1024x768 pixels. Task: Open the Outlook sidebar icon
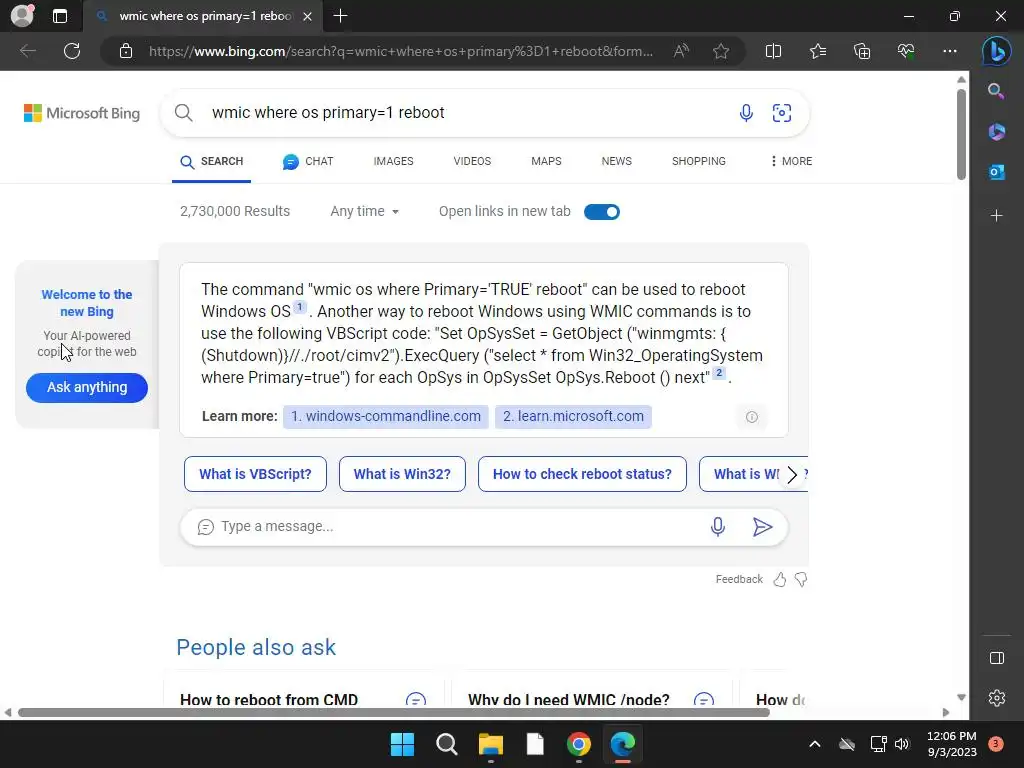997,172
